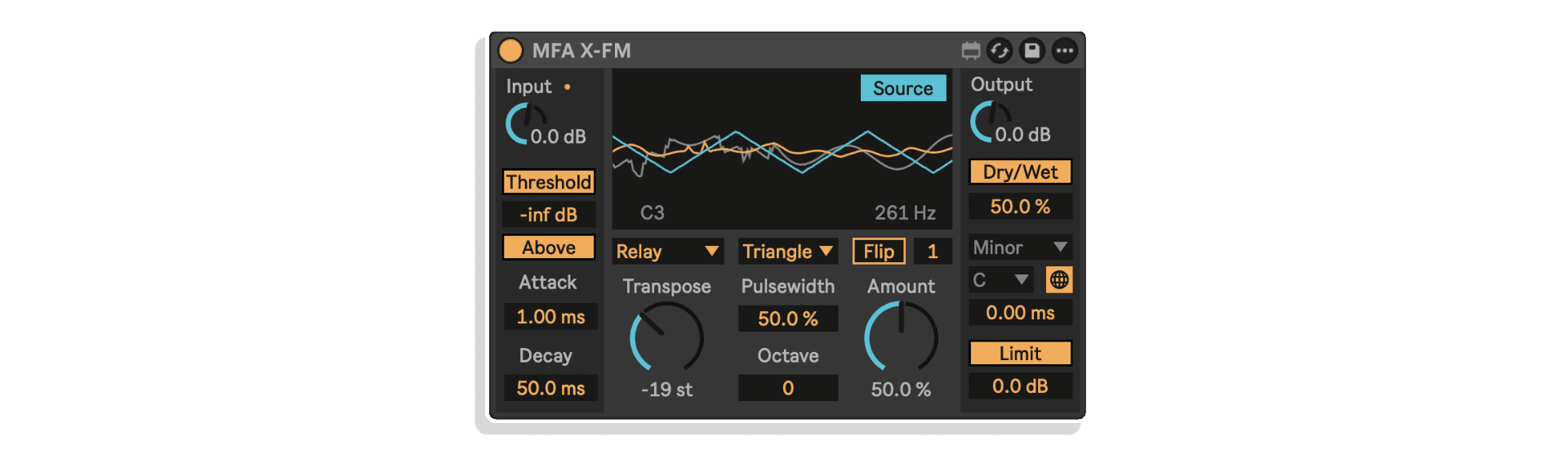1568x450 pixels.
Task: Click the Input 0.0 dB readout
Action: coord(559,136)
